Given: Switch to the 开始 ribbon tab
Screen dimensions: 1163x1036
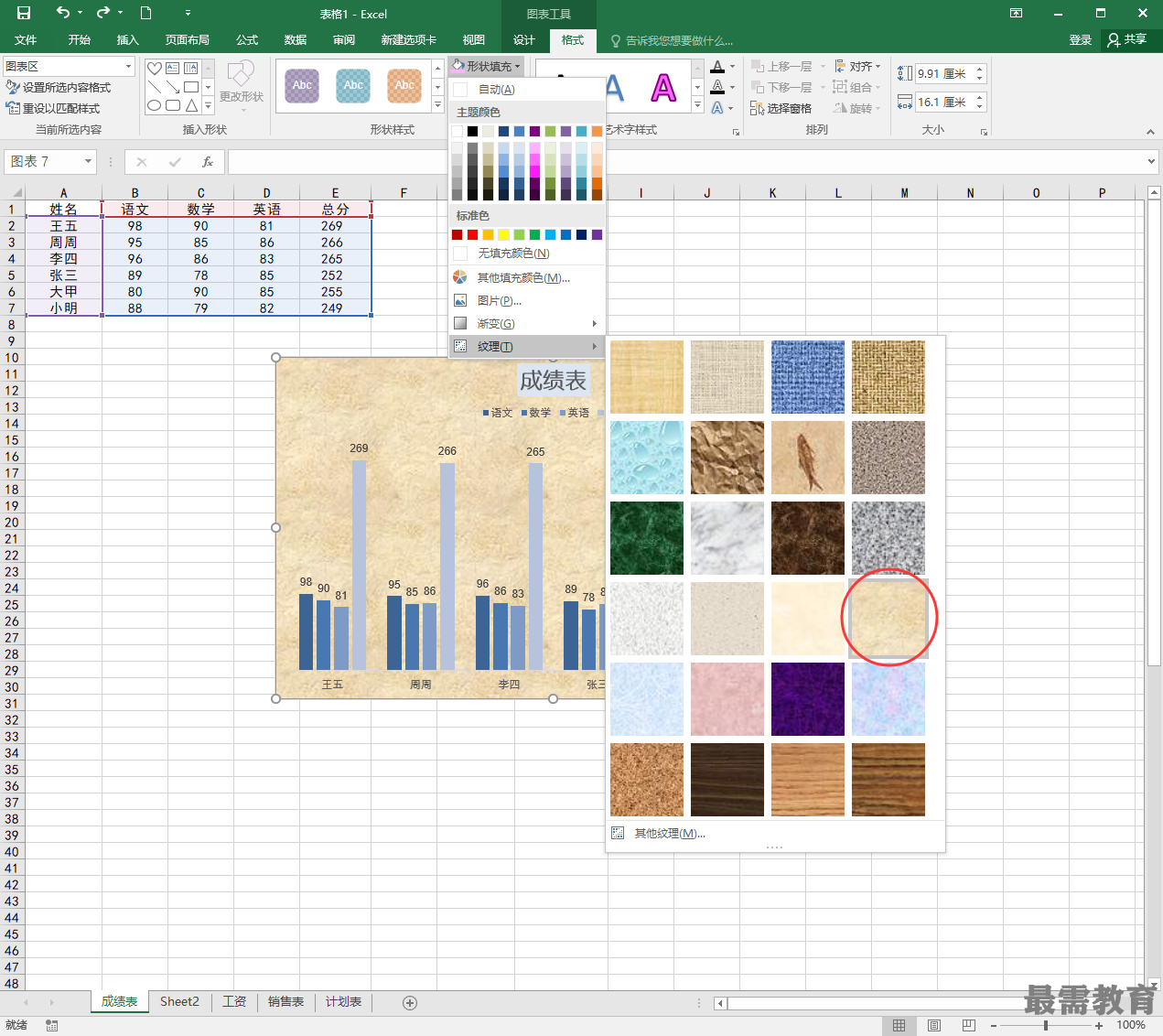Looking at the screenshot, I should click(x=80, y=40).
